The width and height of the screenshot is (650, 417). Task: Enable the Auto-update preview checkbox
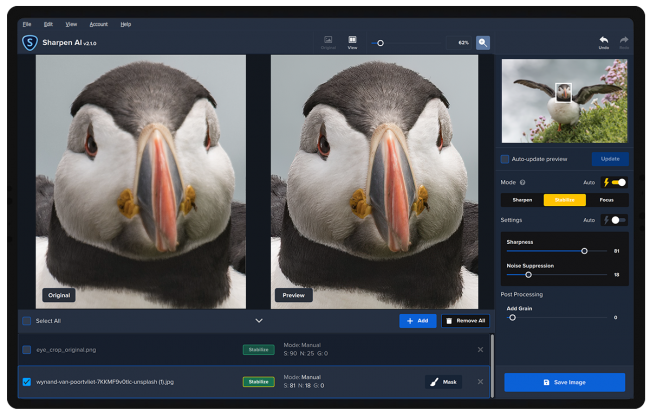tap(506, 159)
